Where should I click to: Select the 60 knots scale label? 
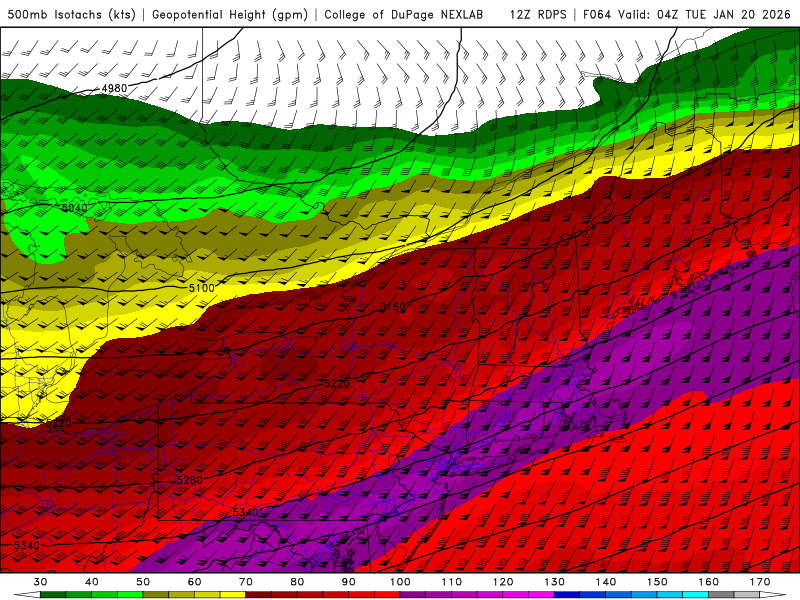pos(194,582)
